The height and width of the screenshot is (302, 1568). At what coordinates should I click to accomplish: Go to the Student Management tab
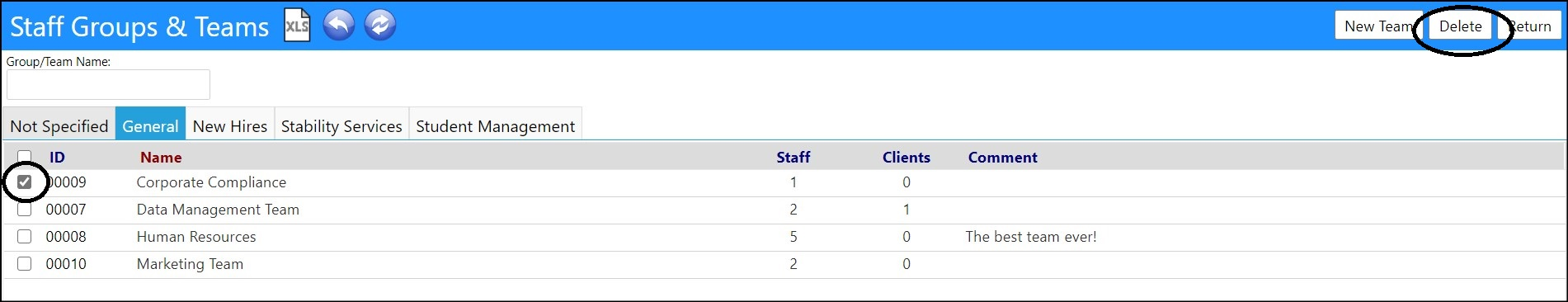point(496,125)
